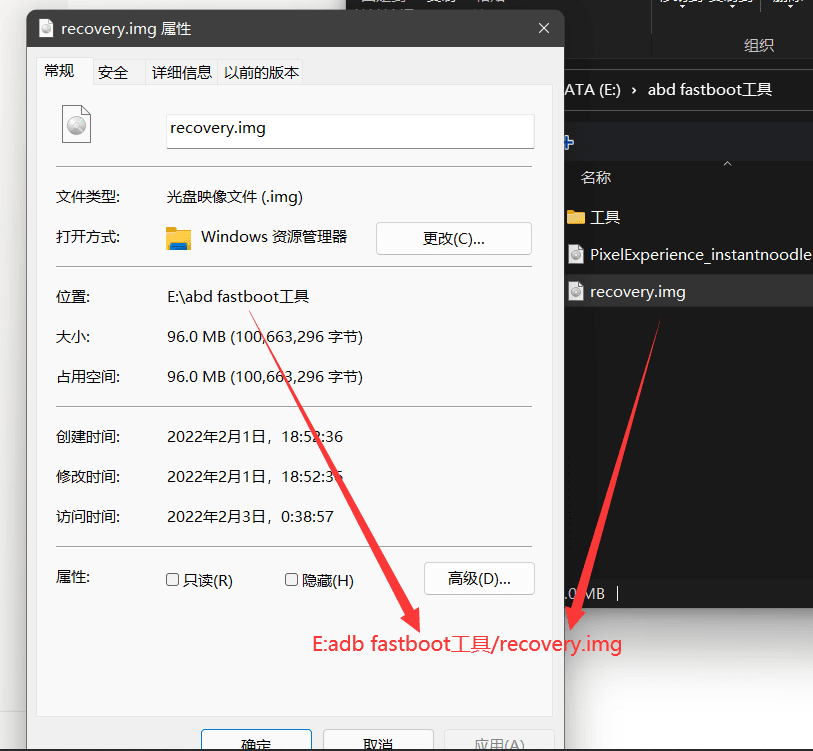This screenshot has height=751, width=813.
Task: Click the recovery.img file icon in Explorer list
Action: (575, 291)
